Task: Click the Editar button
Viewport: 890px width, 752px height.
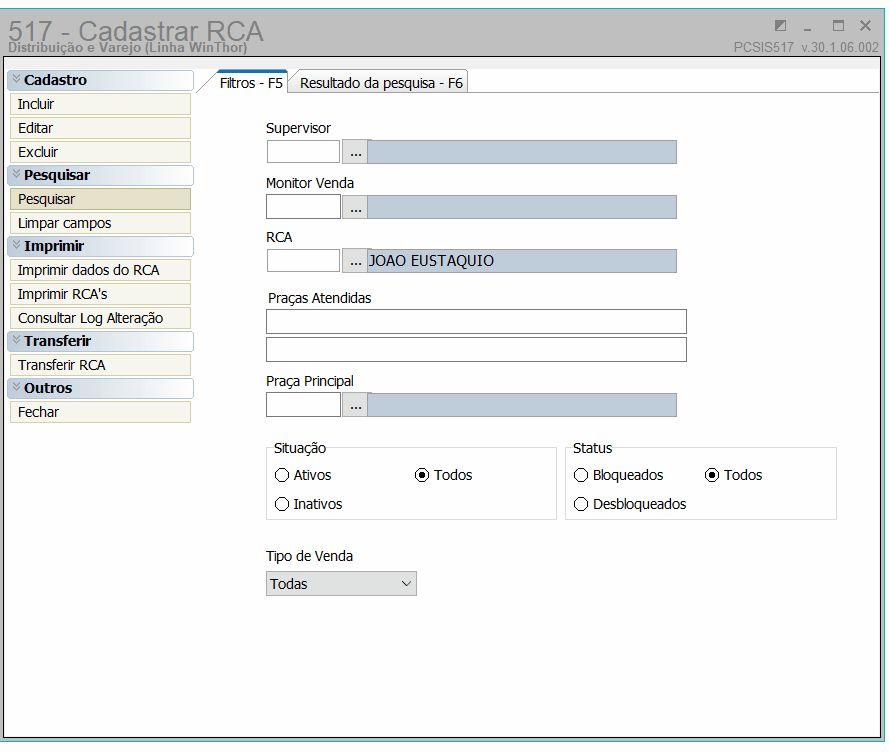Action: coord(100,128)
